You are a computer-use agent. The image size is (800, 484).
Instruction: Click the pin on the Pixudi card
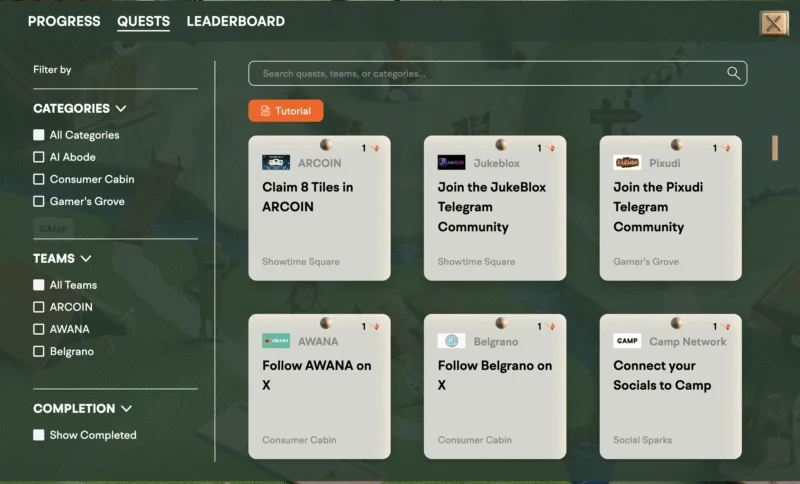pyautogui.click(x=677, y=144)
